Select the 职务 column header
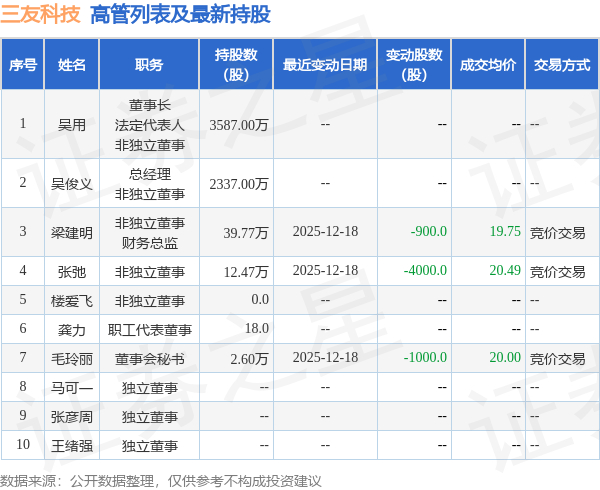Image resolution: width=600 pixels, height=490 pixels. tap(149, 65)
